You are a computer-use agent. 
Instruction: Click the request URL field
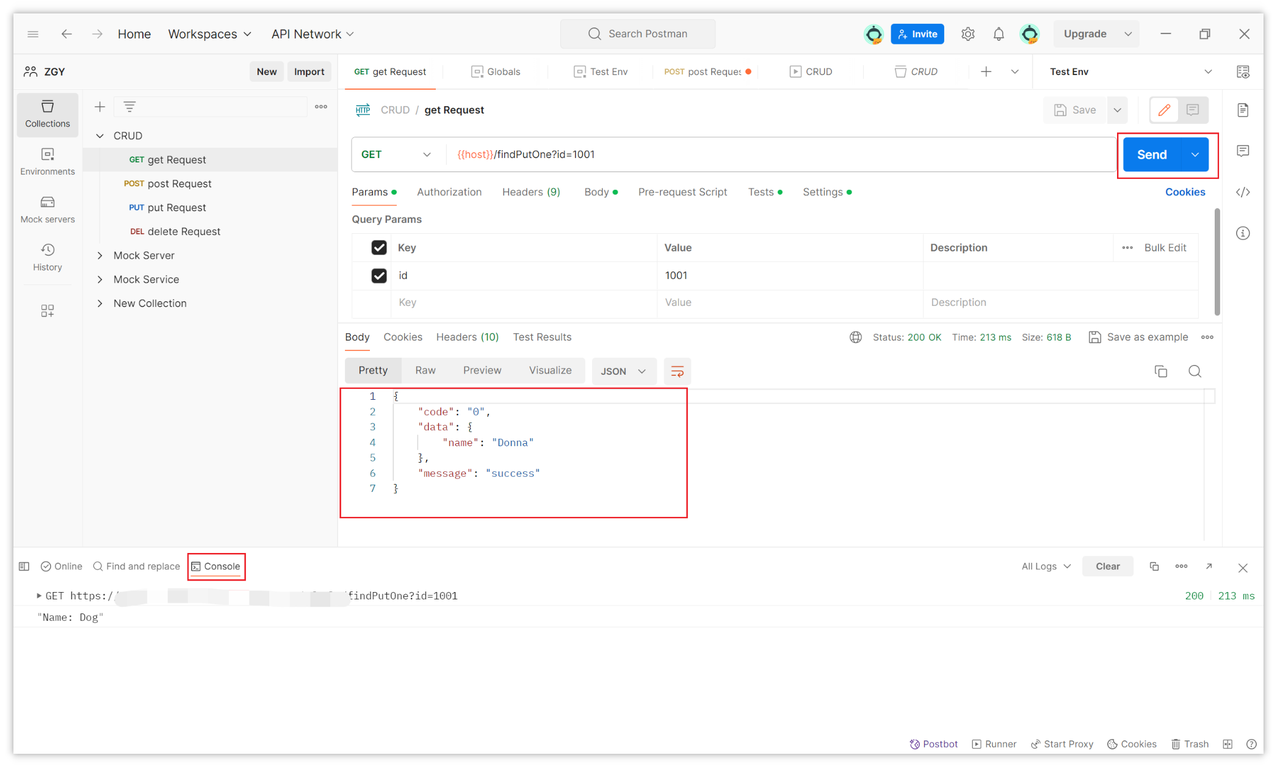tap(780, 155)
